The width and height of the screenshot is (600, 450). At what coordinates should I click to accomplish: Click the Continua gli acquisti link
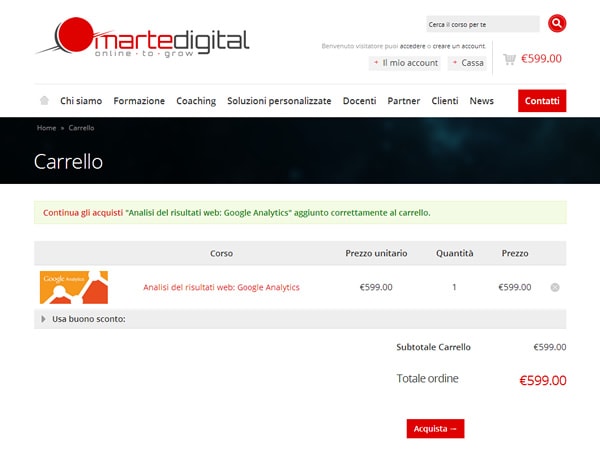pos(83,213)
